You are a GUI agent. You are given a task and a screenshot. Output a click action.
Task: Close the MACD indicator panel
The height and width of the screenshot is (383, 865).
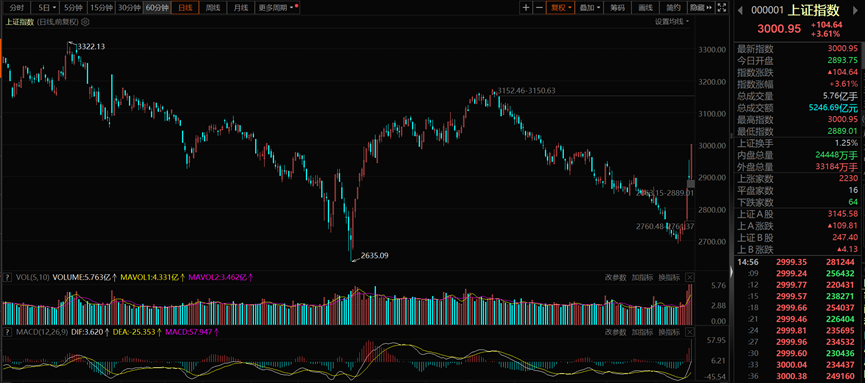pyautogui.click(x=690, y=332)
